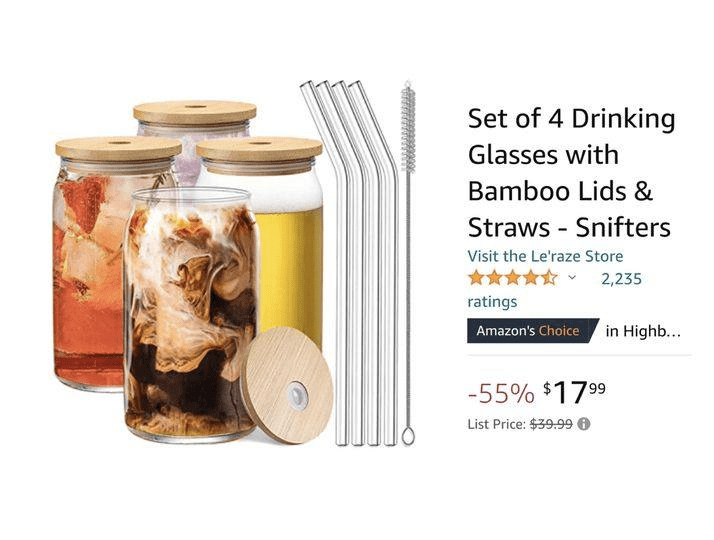This screenshot has height=540, width=714.
Task: Visit the Le'raze Store link
Action: pos(545,256)
